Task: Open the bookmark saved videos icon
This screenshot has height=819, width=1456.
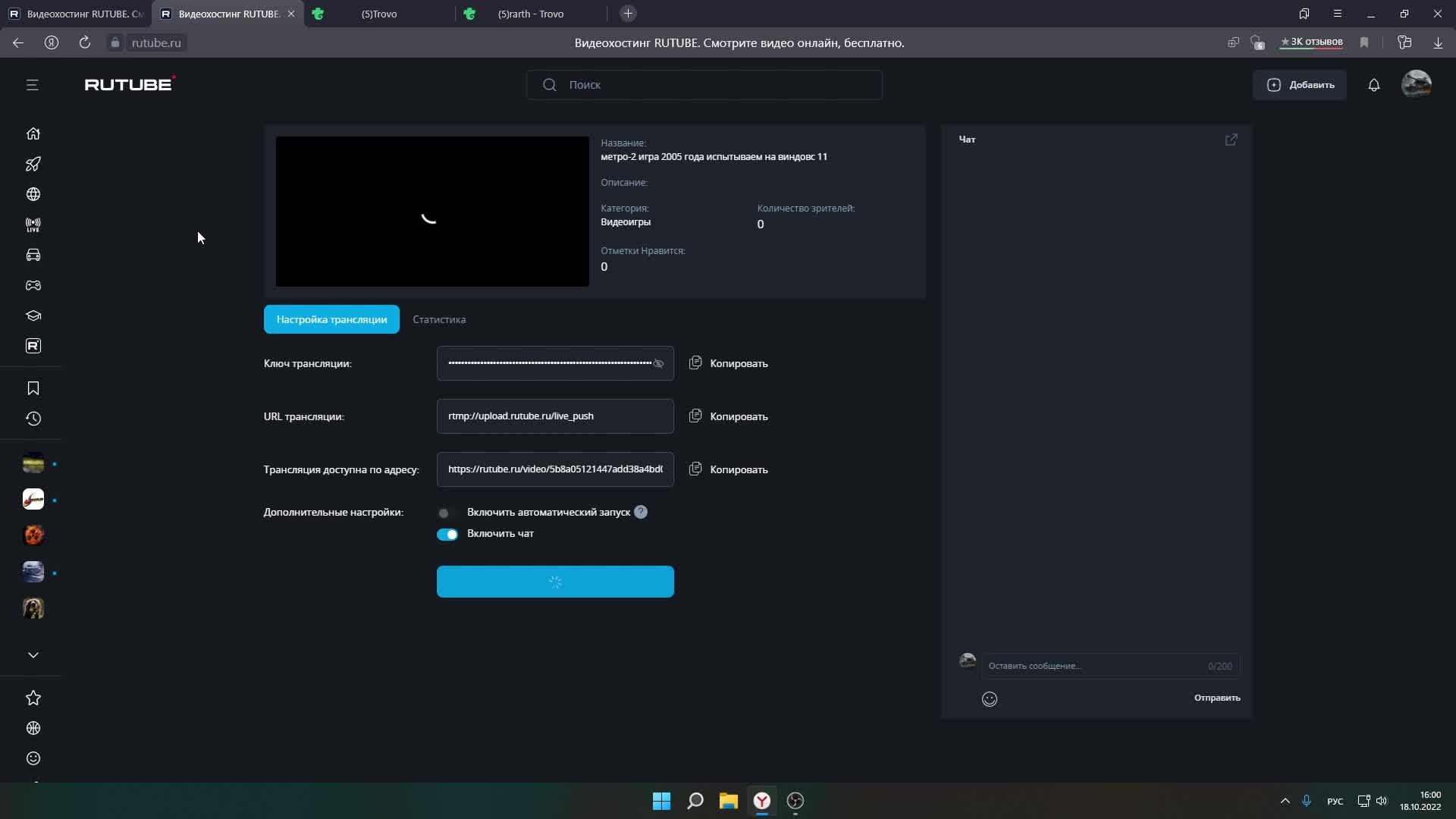Action: coord(33,388)
